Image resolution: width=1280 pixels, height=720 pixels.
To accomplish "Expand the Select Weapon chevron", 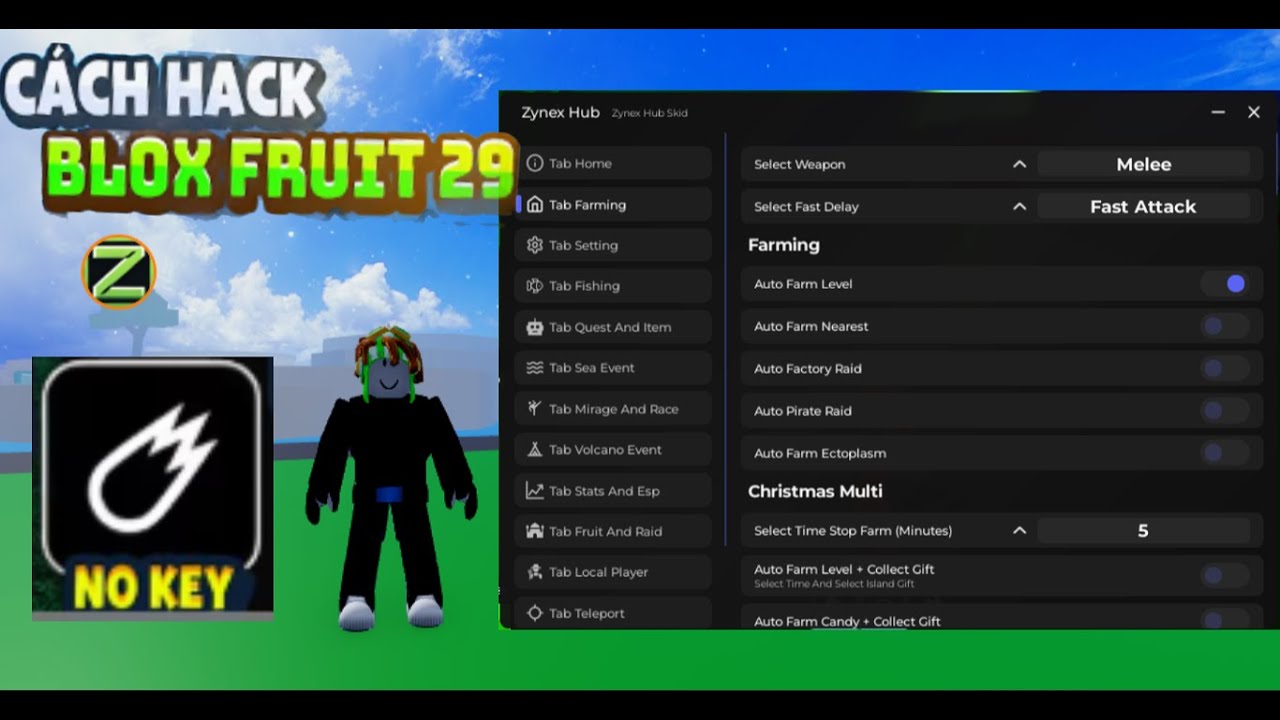I will [1019, 164].
